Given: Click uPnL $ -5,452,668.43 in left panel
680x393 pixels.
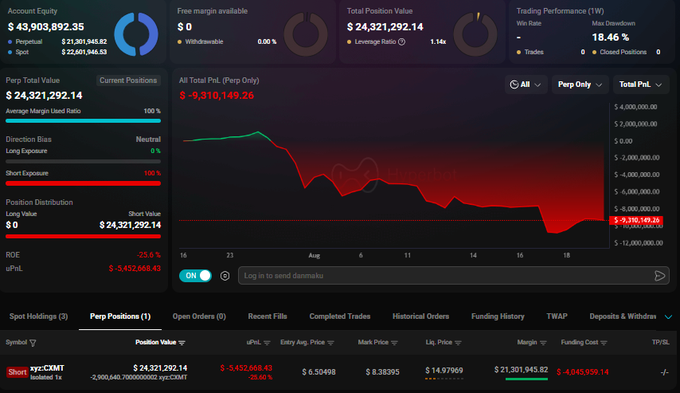Looking at the screenshot, I should tap(134, 269).
